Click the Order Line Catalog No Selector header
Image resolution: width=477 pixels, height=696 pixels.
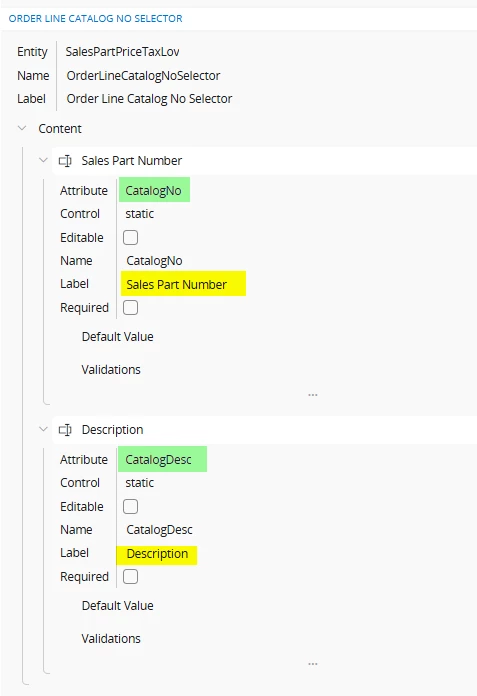click(95, 19)
